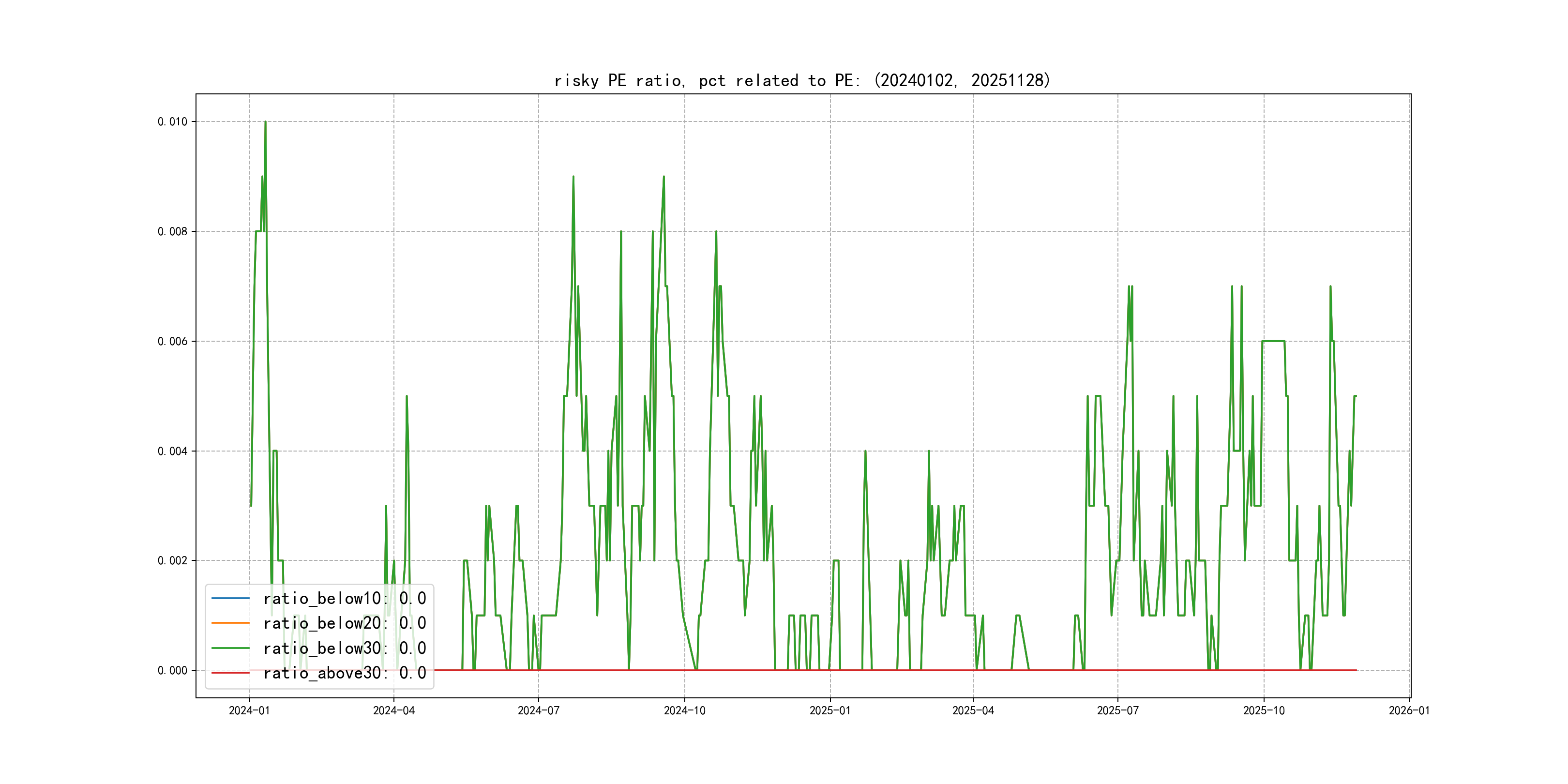Click the 0.002 y-axis tick label
The height and width of the screenshot is (784, 1568).
pos(172,560)
